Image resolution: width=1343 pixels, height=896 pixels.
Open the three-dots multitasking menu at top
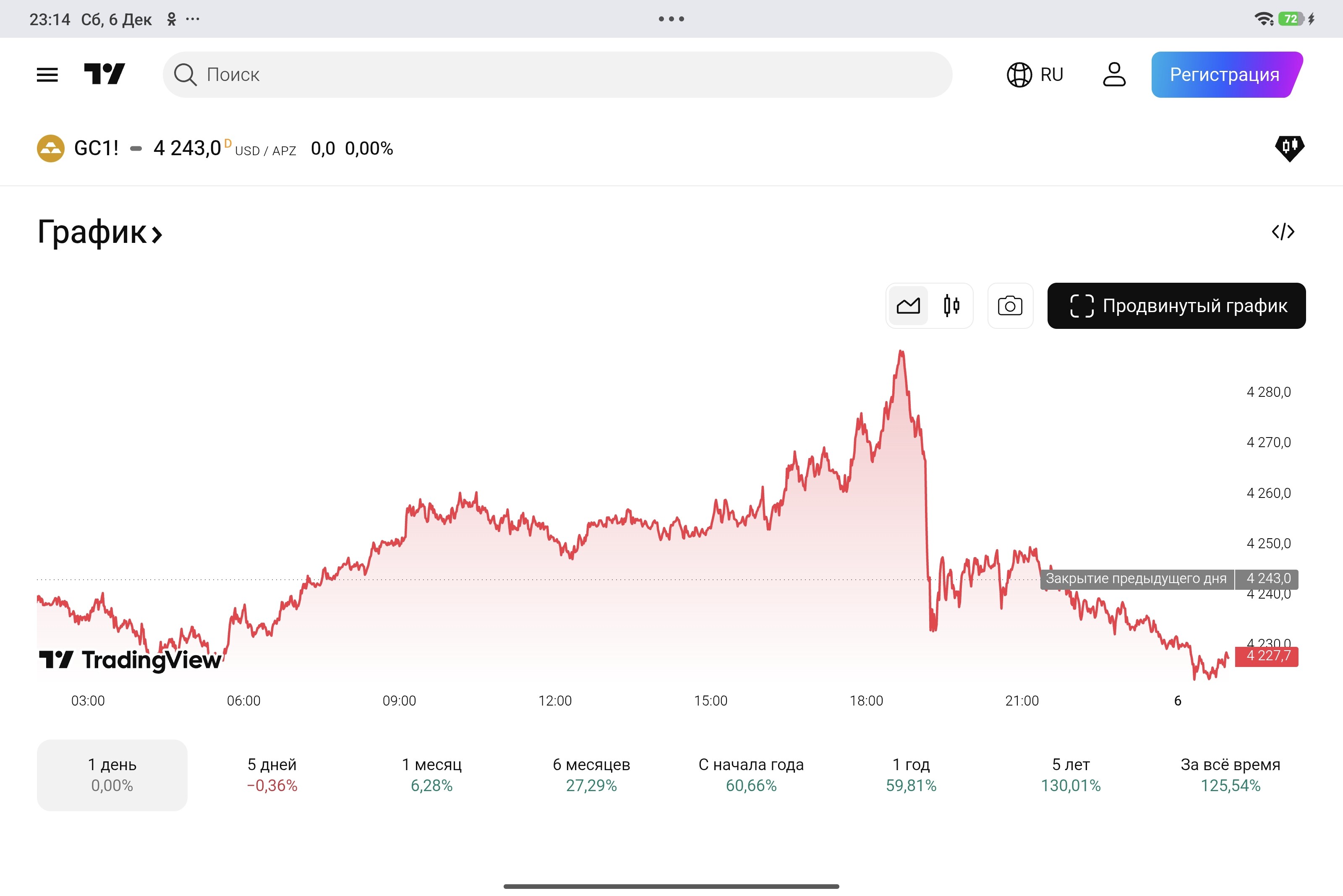click(671, 19)
